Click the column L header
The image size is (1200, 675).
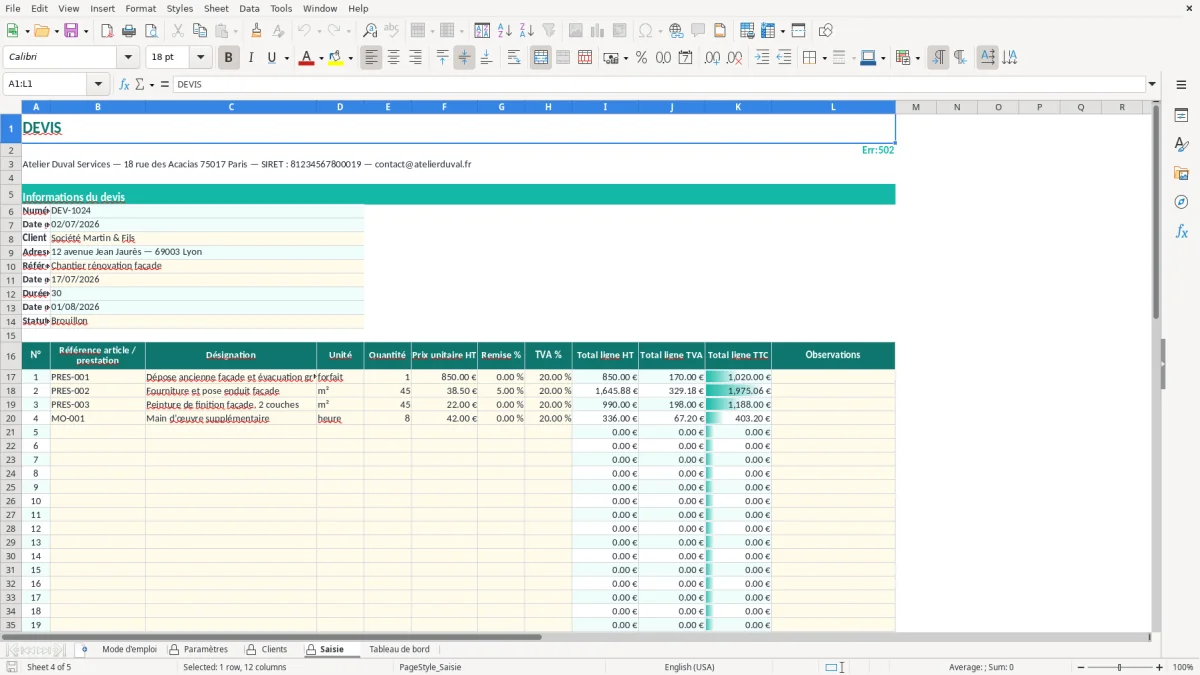click(833, 107)
